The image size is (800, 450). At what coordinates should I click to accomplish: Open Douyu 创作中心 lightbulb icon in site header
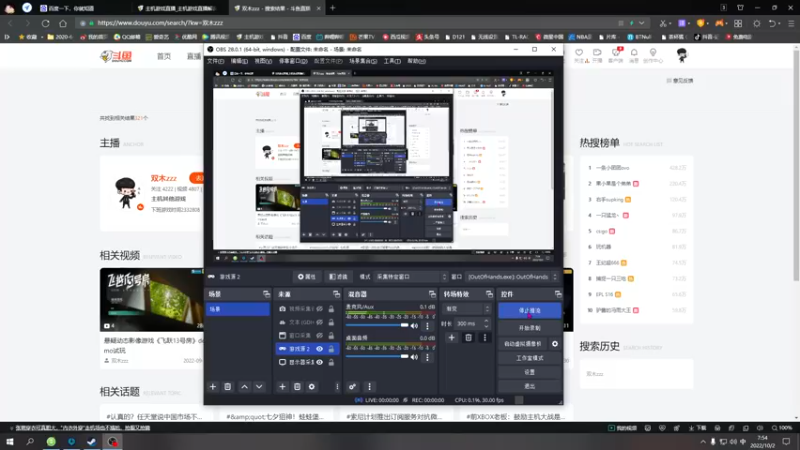[x=653, y=53]
